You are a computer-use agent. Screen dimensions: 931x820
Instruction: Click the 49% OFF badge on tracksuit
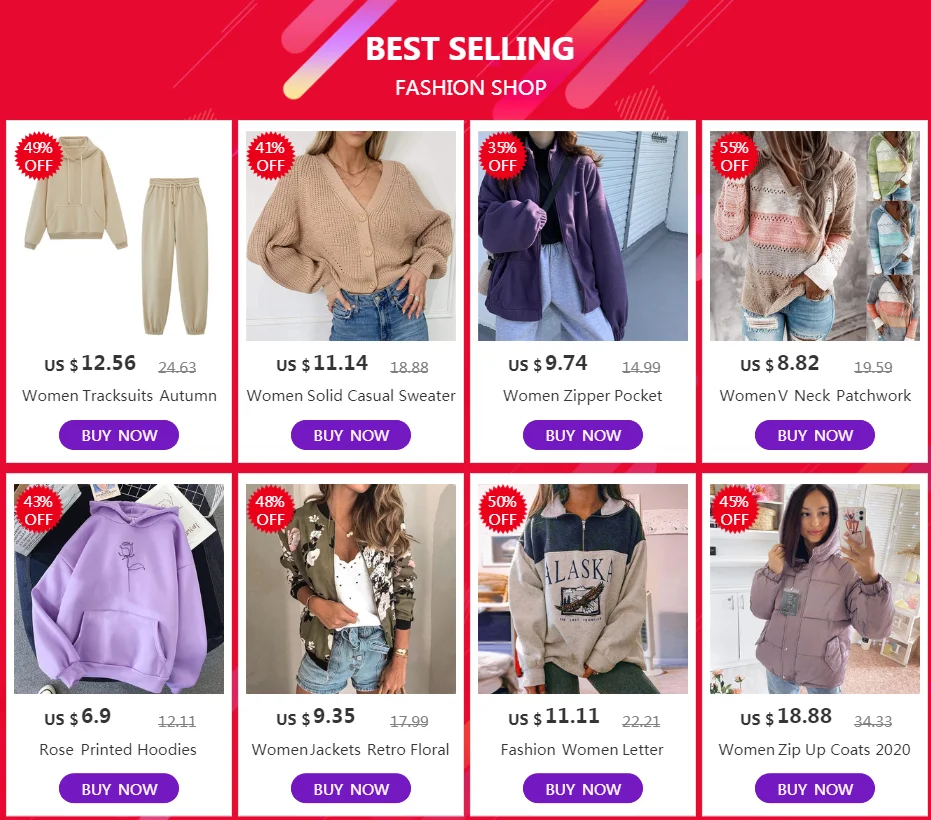(x=39, y=156)
